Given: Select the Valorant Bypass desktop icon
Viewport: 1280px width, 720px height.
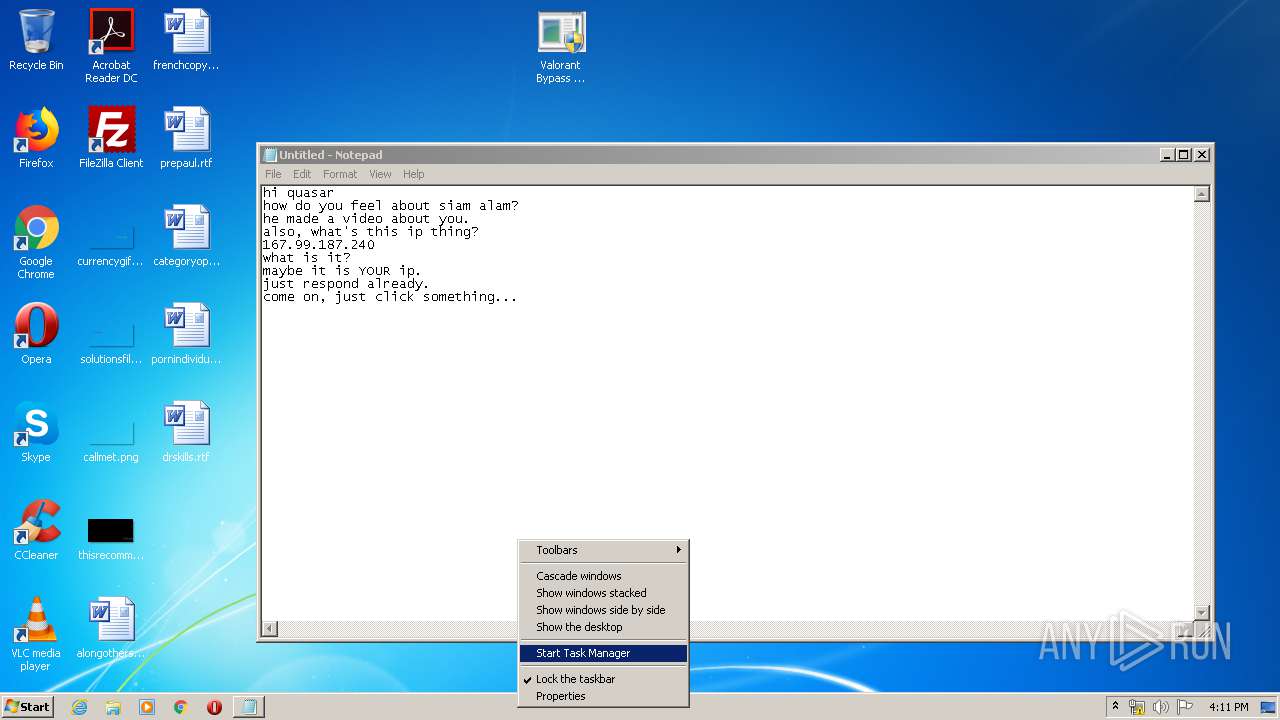Looking at the screenshot, I should [x=560, y=47].
